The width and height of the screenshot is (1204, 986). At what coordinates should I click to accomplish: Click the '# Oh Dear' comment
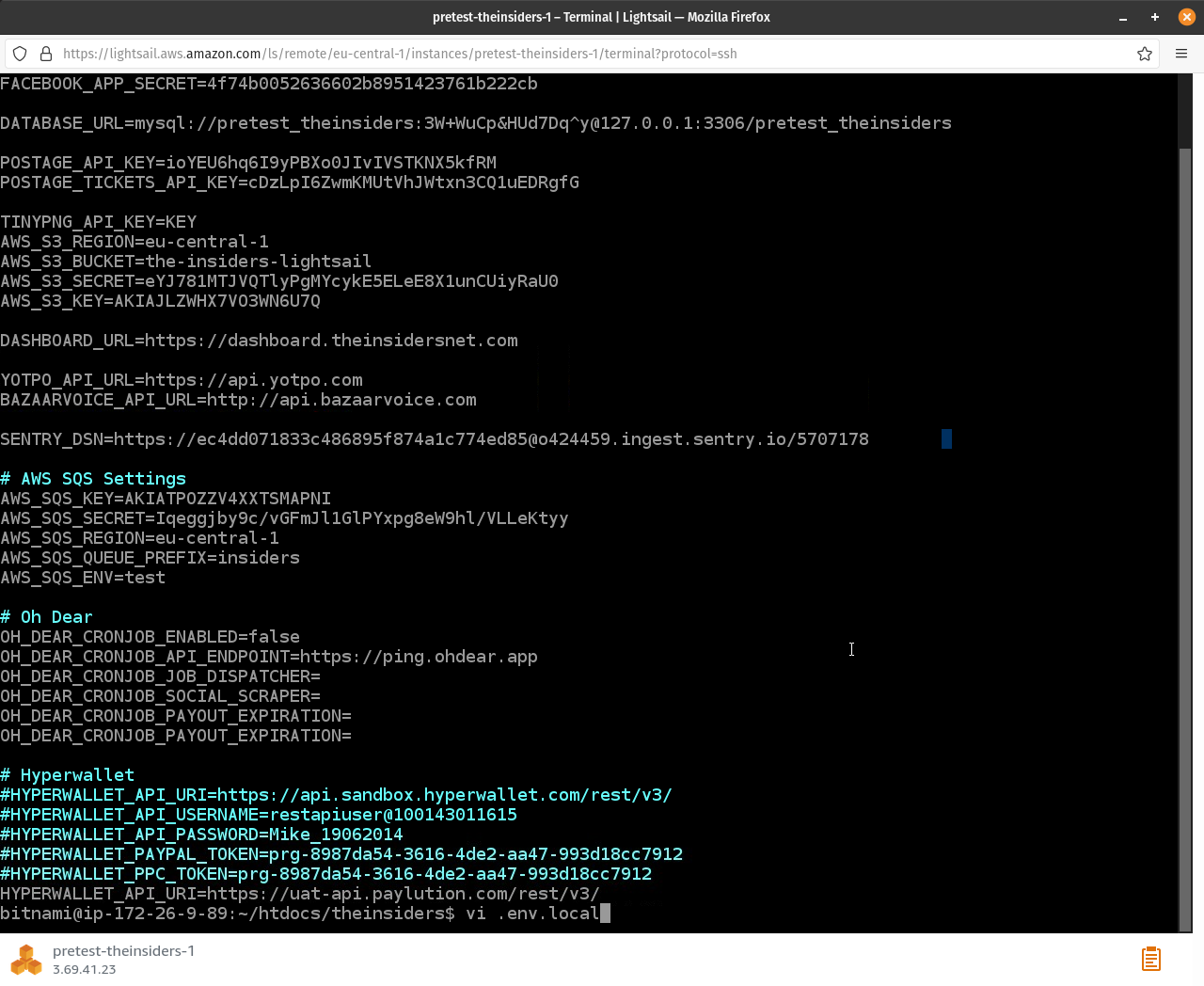coord(46,617)
